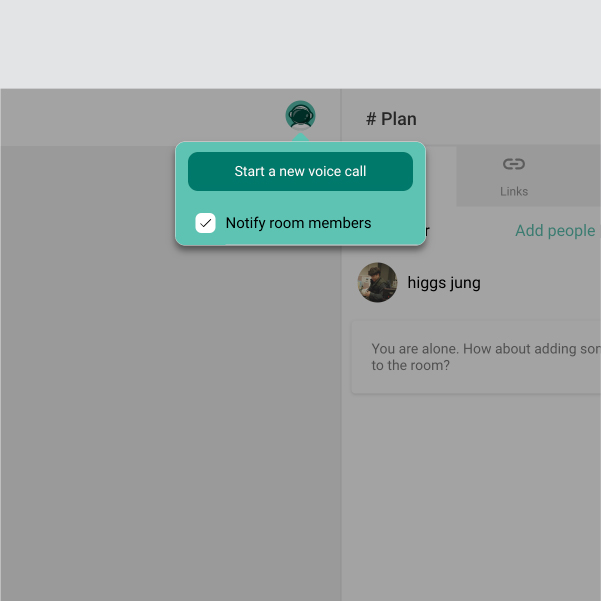Screen dimensions: 601x601
Task: Click the 'You are alone' suggestion card
Action: point(476,357)
